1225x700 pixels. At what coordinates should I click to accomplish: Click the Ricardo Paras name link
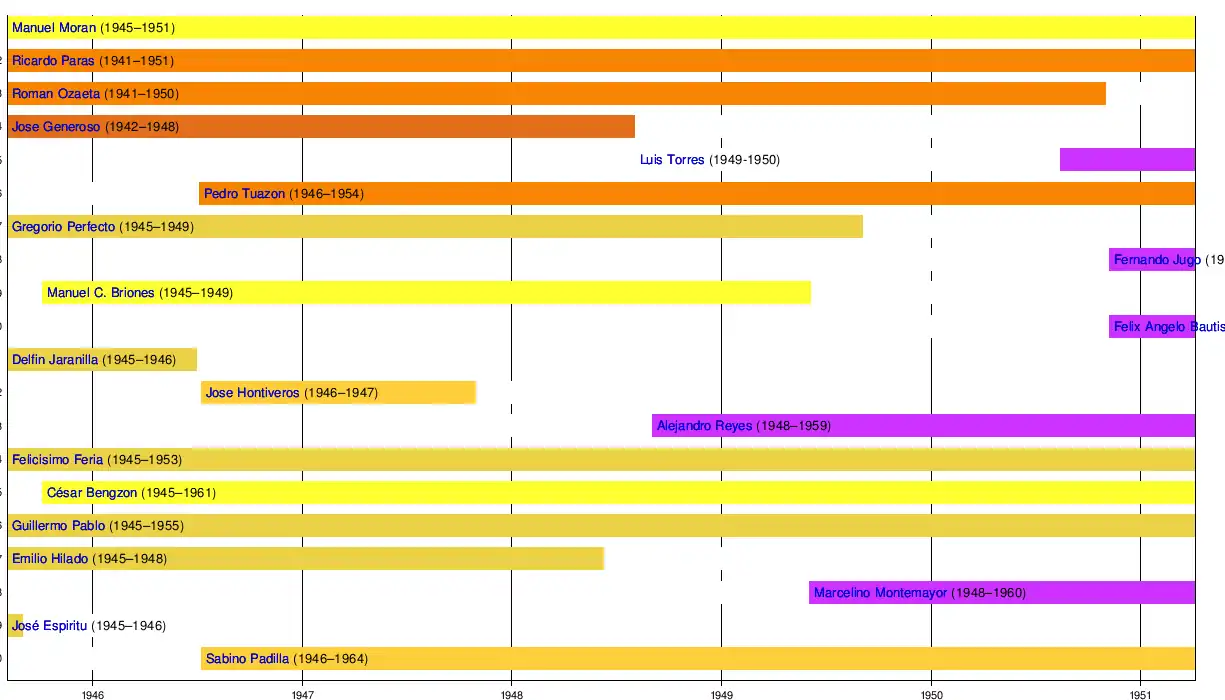click(x=53, y=61)
